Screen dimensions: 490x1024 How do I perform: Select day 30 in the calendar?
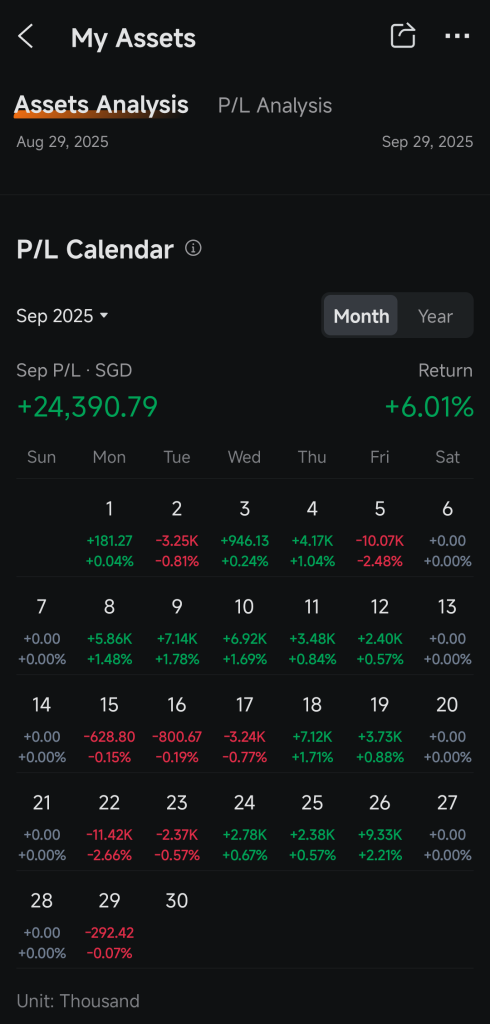[177, 901]
